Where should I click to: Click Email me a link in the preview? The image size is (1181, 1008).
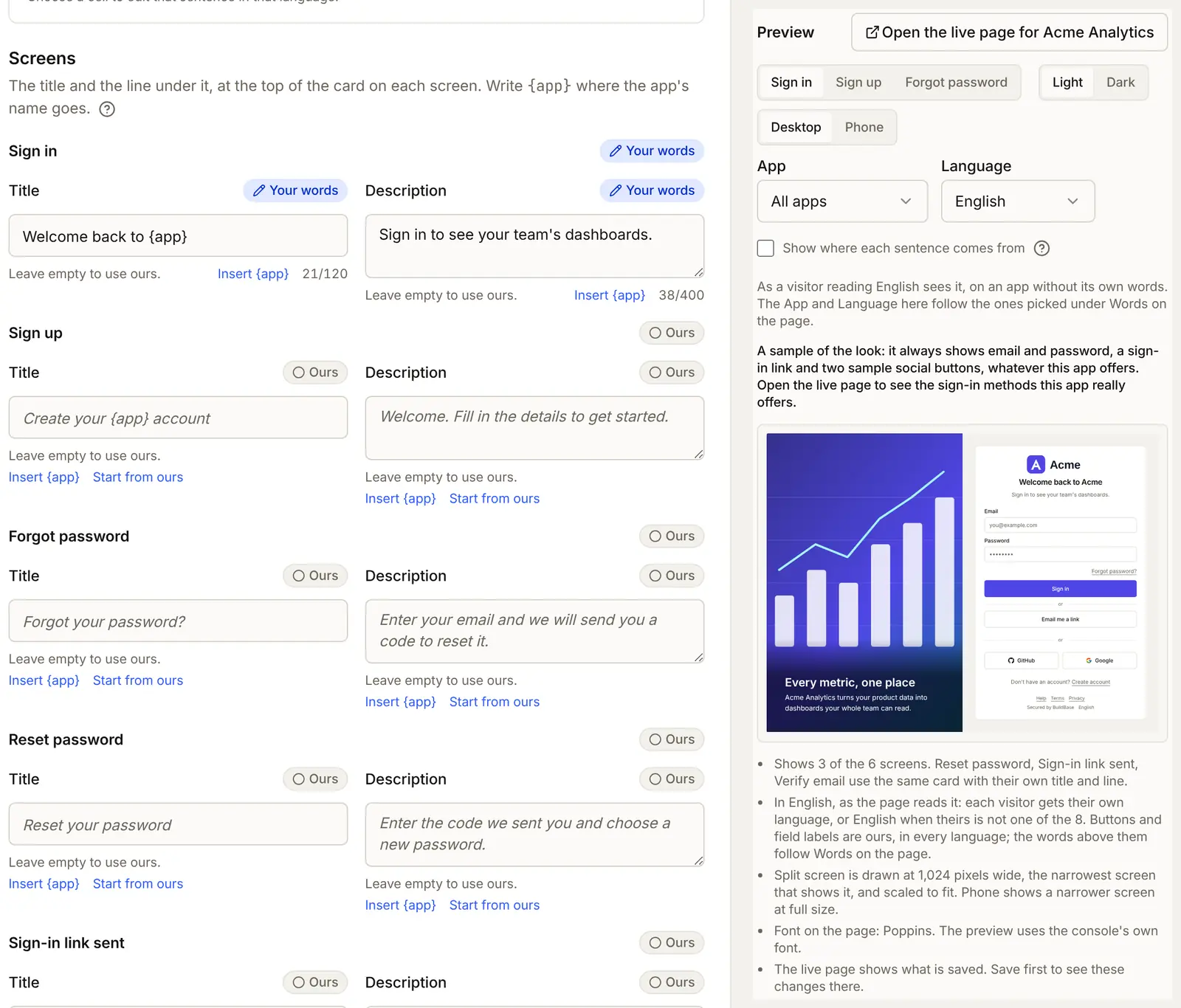[1060, 619]
